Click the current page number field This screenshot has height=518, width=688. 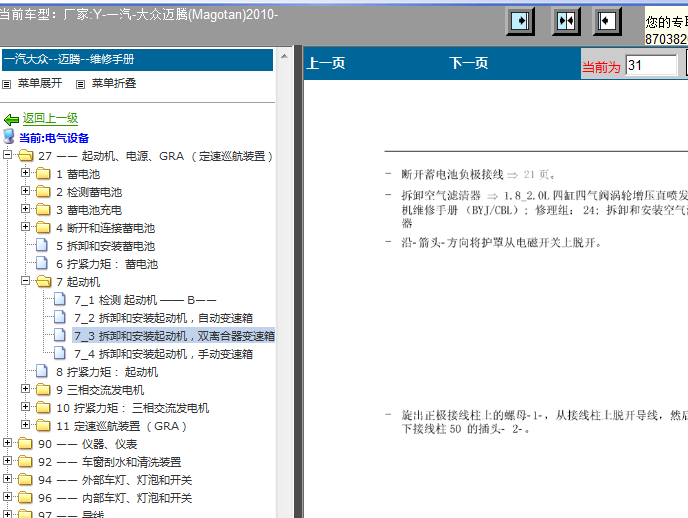pos(651,65)
